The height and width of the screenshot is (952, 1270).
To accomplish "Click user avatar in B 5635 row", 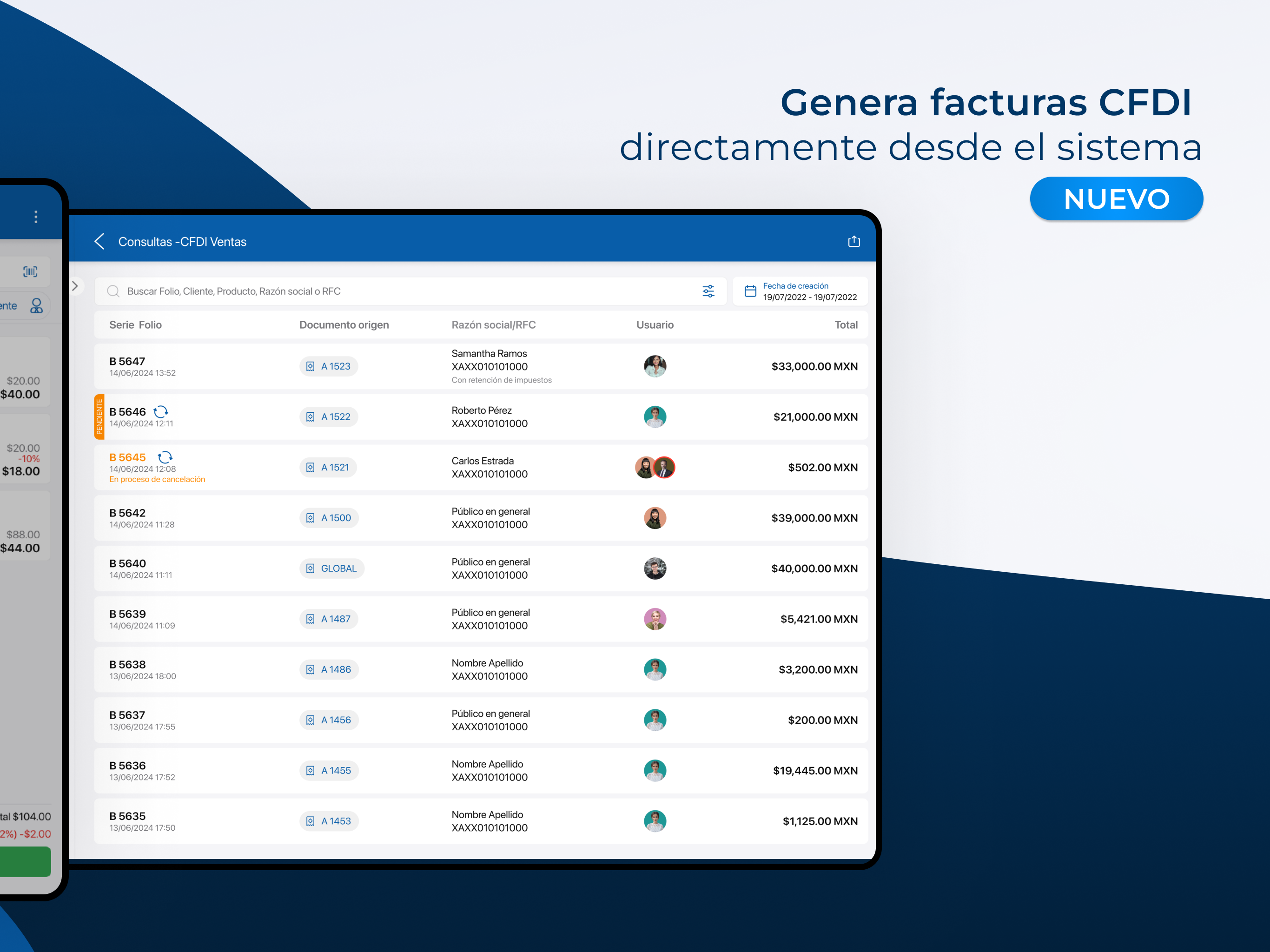I will 655,821.
